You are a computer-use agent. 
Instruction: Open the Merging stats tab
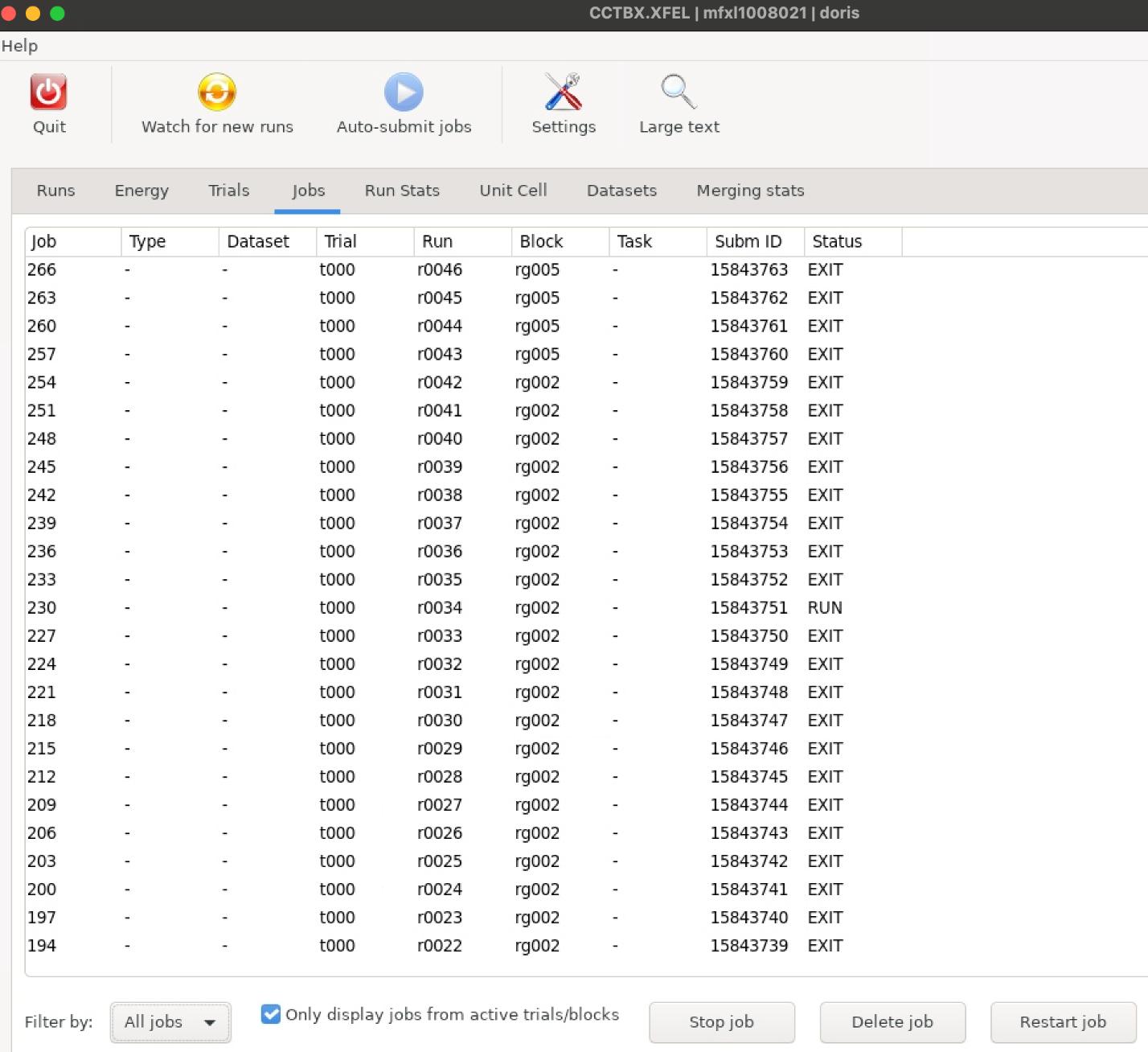point(750,191)
